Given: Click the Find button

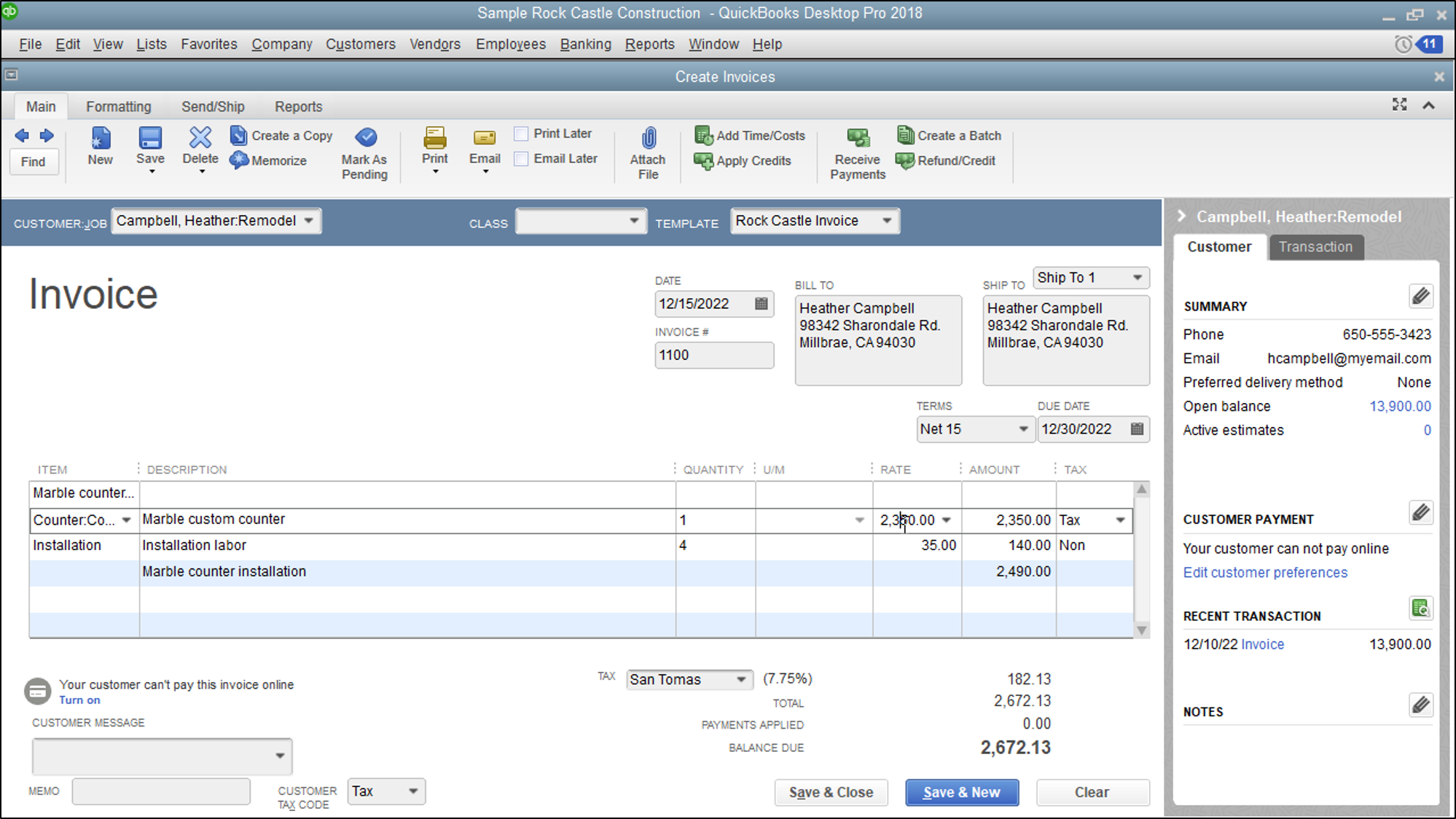Looking at the screenshot, I should [33, 162].
